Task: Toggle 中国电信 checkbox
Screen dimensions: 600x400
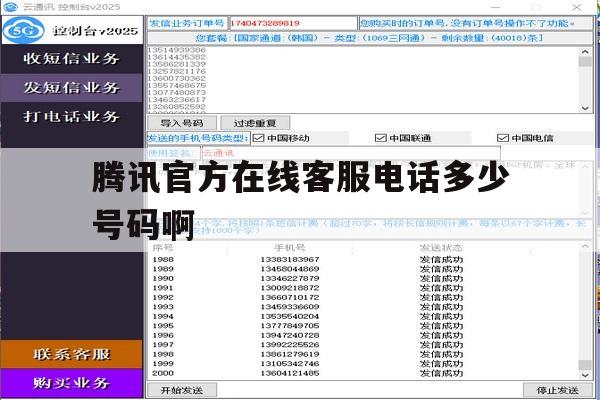Action: pyautogui.click(x=502, y=138)
